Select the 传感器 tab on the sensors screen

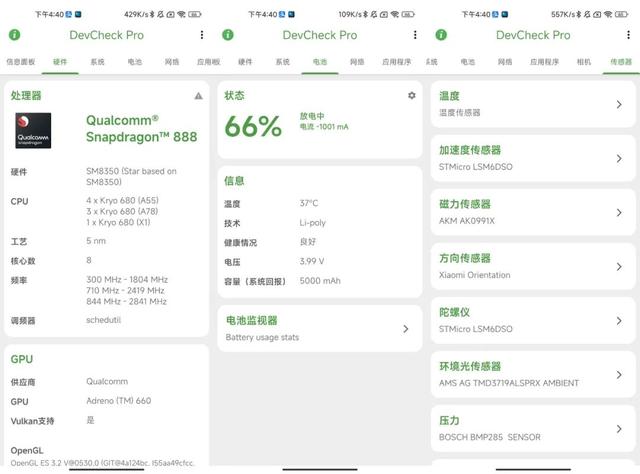[x=621, y=62]
